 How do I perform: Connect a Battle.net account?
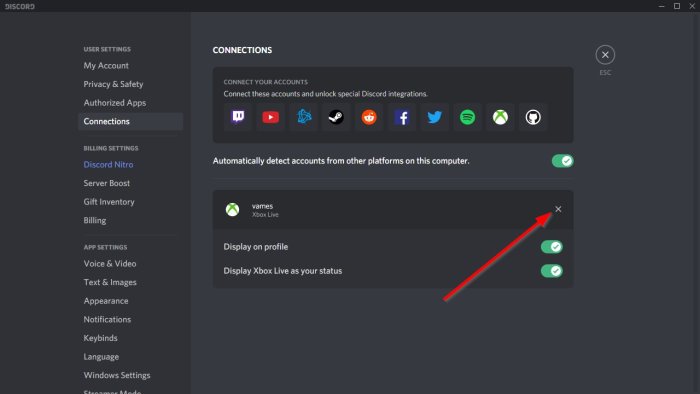click(x=304, y=117)
